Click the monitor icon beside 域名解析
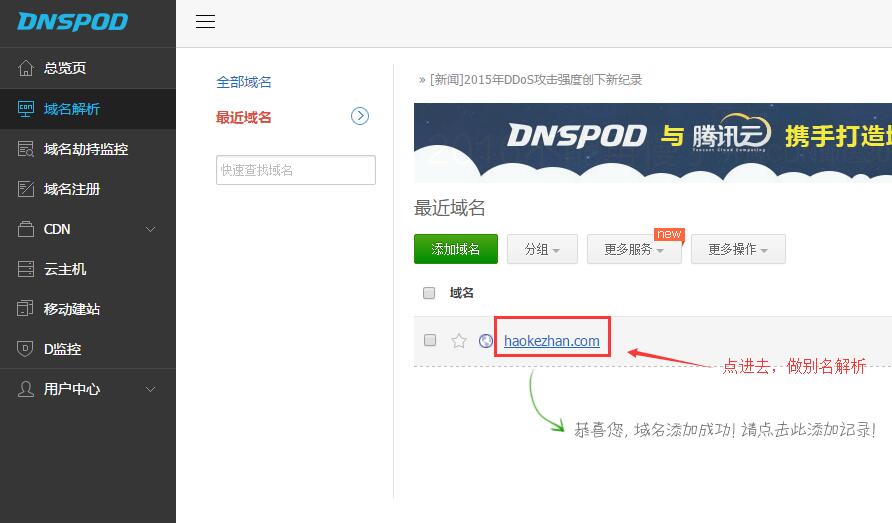The width and height of the screenshot is (892, 523). click(26, 109)
